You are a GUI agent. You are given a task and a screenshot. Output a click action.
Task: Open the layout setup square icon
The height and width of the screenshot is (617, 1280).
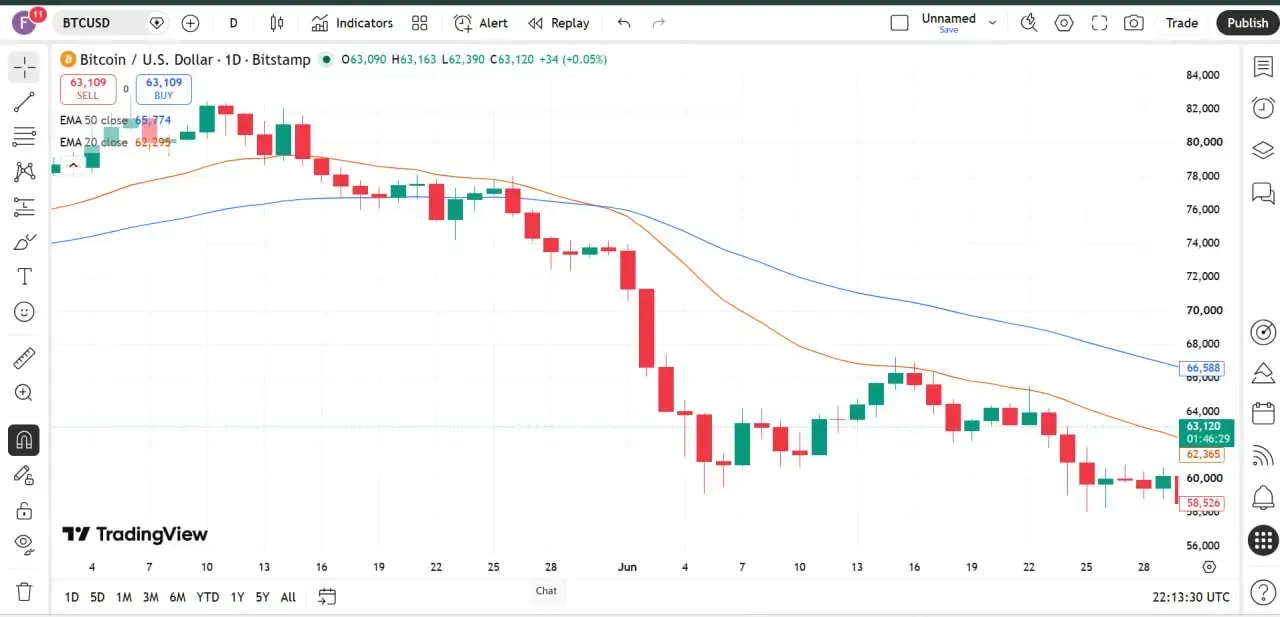pyautogui.click(x=899, y=22)
